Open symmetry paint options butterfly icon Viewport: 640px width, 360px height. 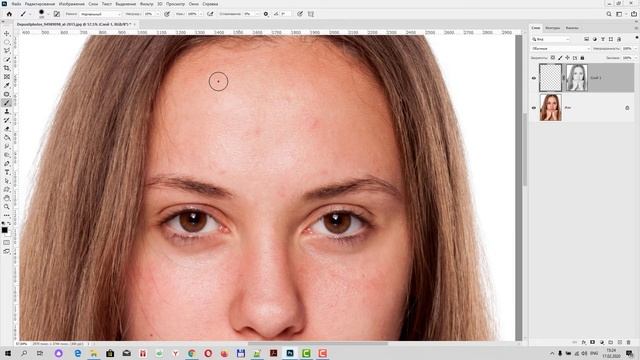pyautogui.click(x=311, y=14)
